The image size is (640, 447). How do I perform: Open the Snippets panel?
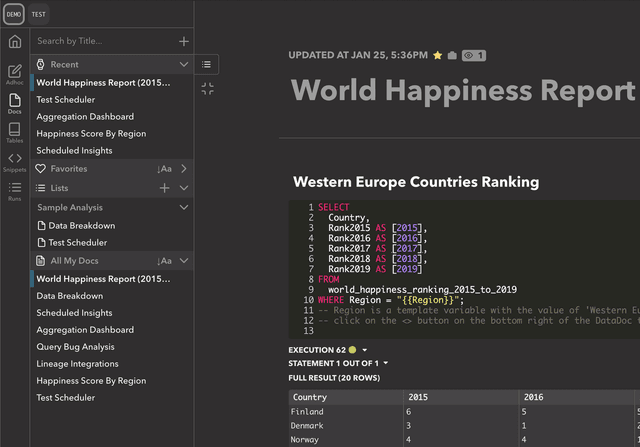[x=14, y=162]
